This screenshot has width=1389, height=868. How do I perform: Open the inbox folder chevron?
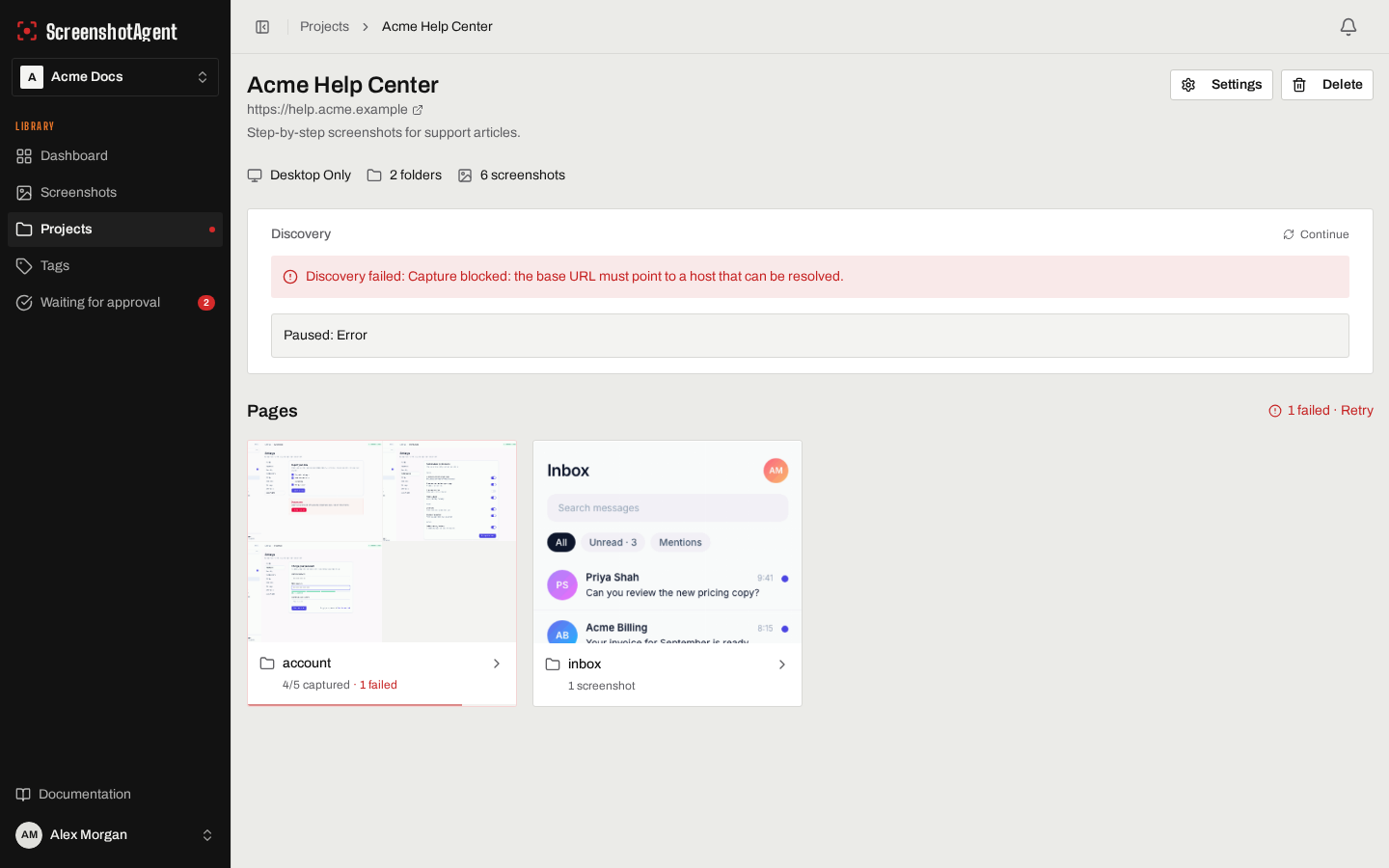782,665
